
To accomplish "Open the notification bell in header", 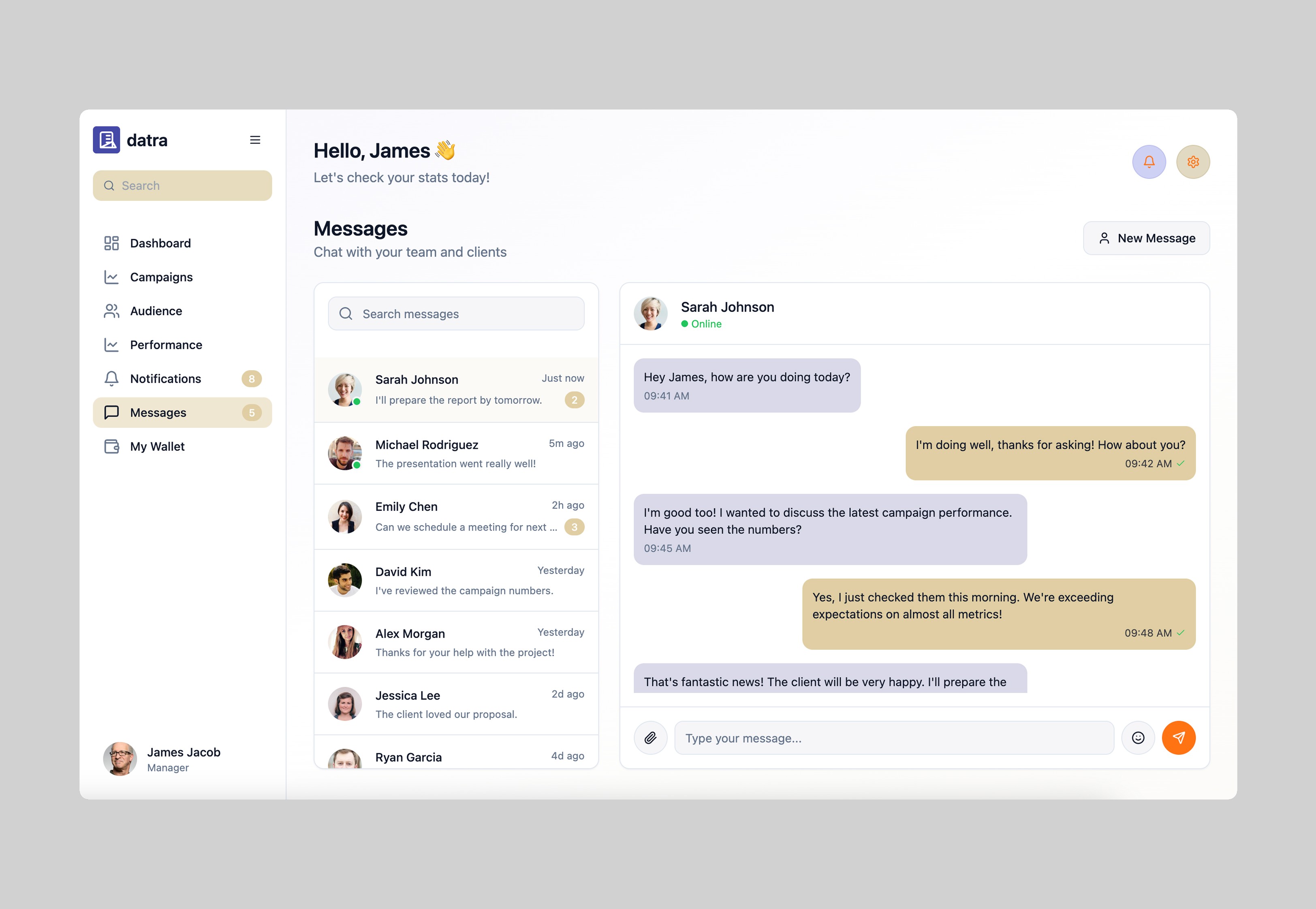I will point(1149,162).
